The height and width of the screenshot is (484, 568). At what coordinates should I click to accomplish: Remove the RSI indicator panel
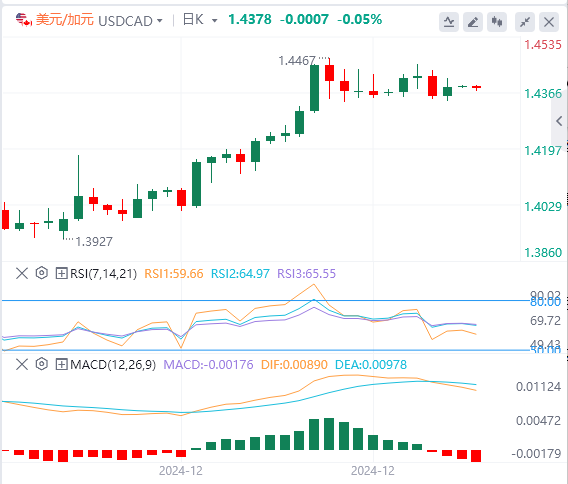22,273
